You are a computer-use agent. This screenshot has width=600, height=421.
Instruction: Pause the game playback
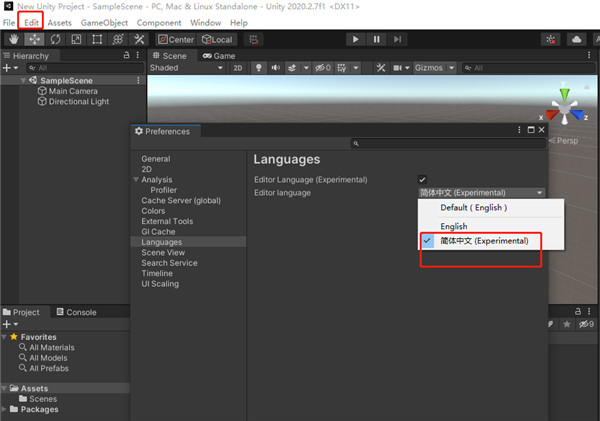(377, 39)
